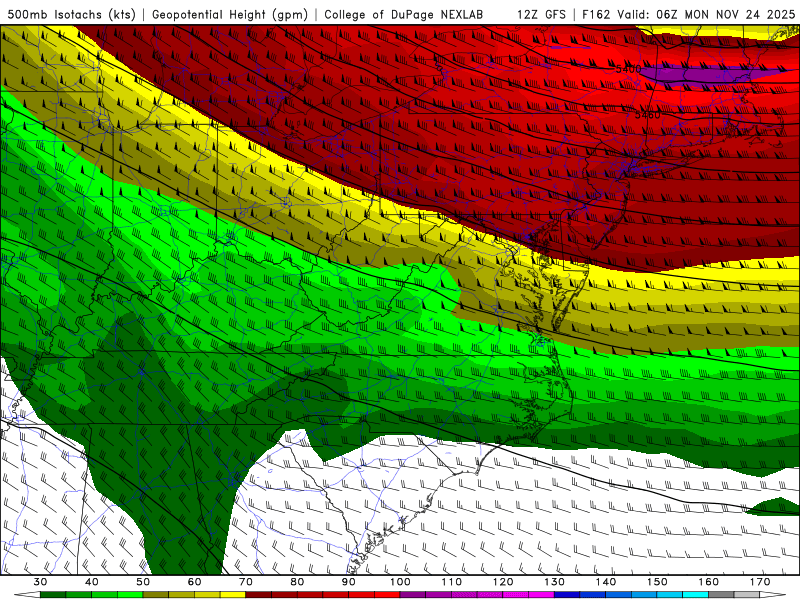The height and width of the screenshot is (600, 800).
Task: Click the "Geopotential Height (gpm)" label
Action: click(230, 14)
